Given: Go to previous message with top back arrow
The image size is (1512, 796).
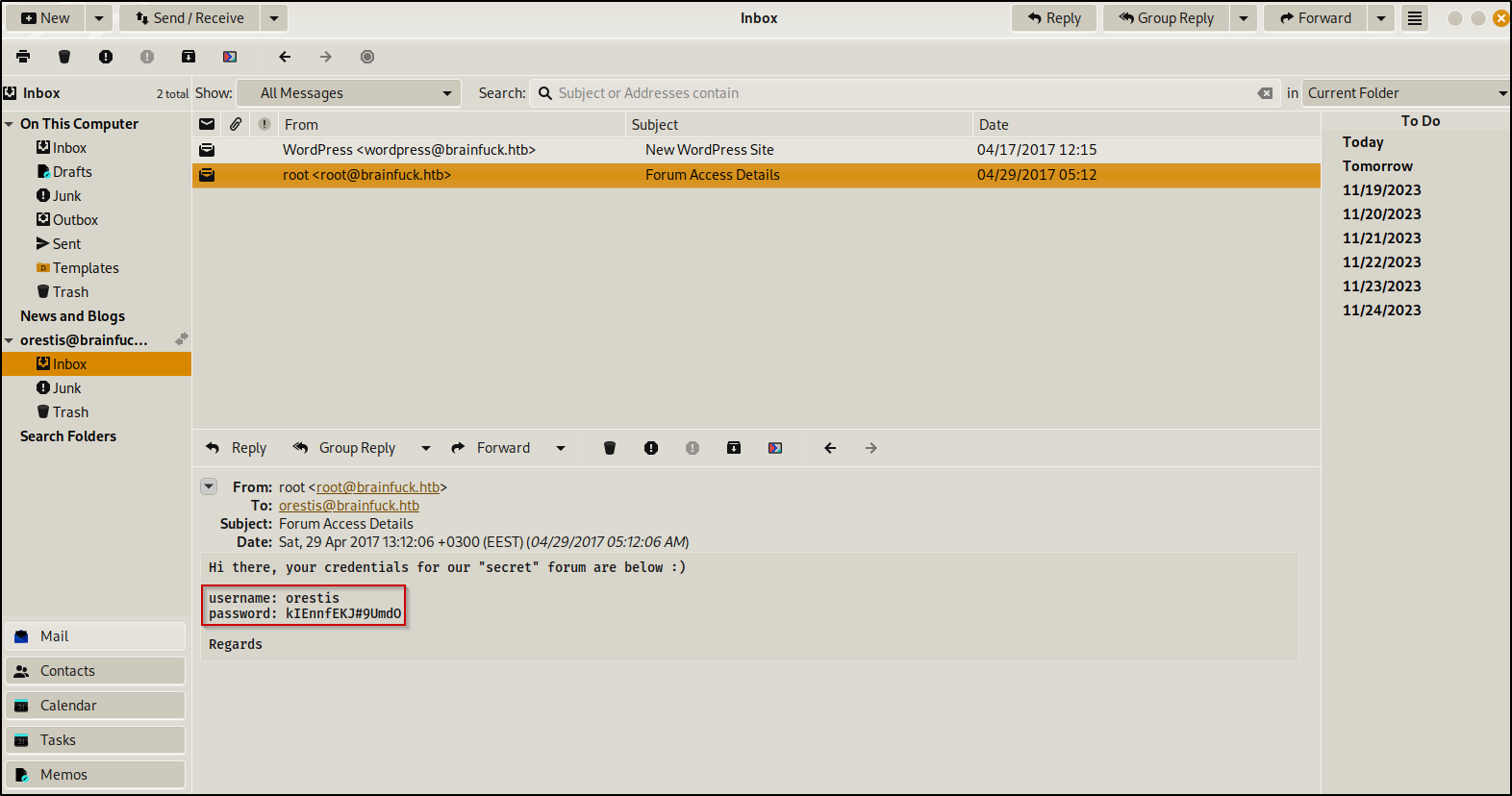Looking at the screenshot, I should point(285,57).
